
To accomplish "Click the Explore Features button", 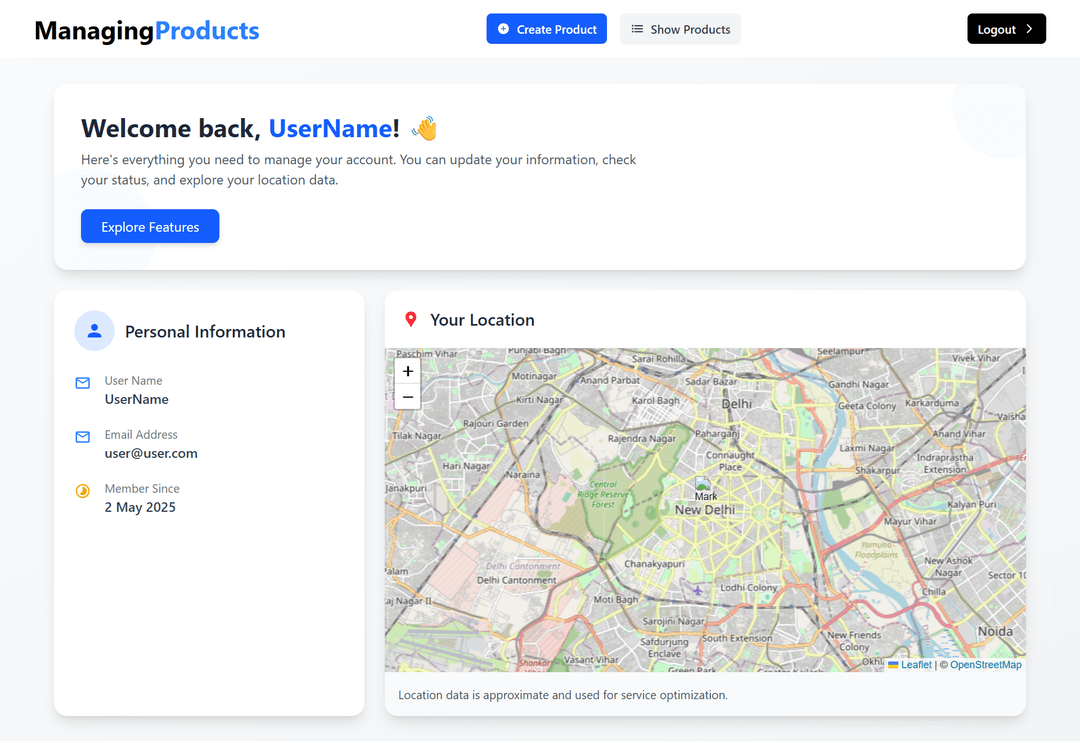I will [150, 227].
